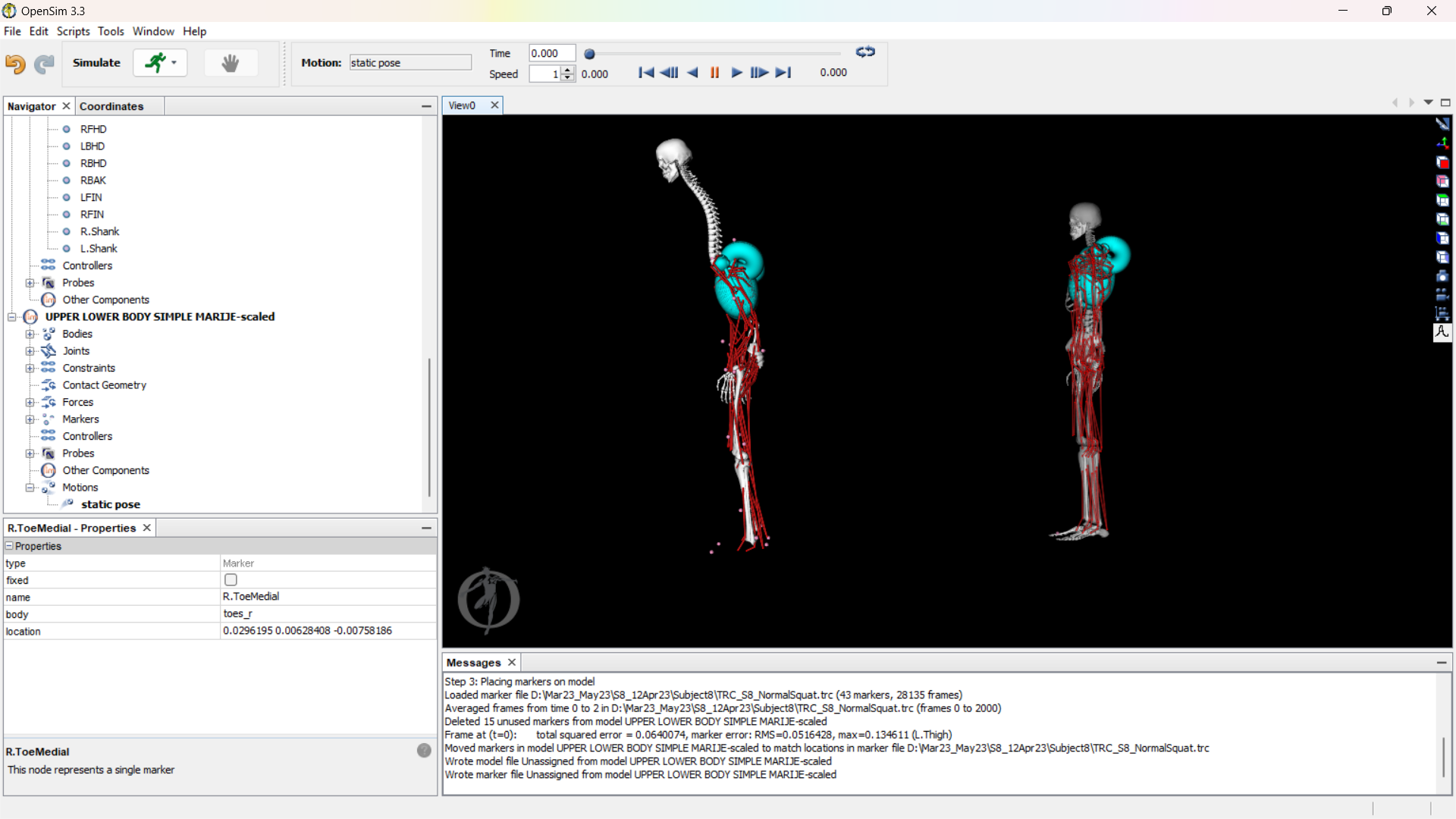Image resolution: width=1456 pixels, height=819 pixels.
Task: Click the Undo arrow icon
Action: coord(15,64)
